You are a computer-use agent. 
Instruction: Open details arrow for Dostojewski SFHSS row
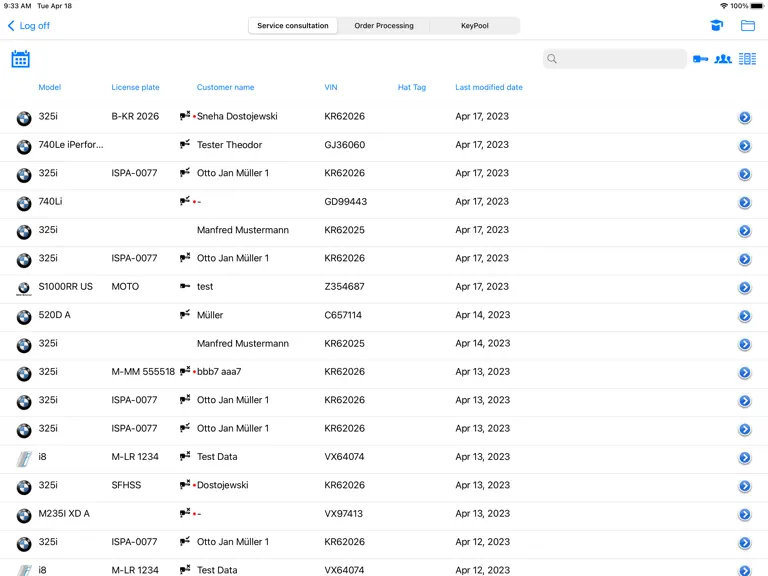(x=744, y=486)
